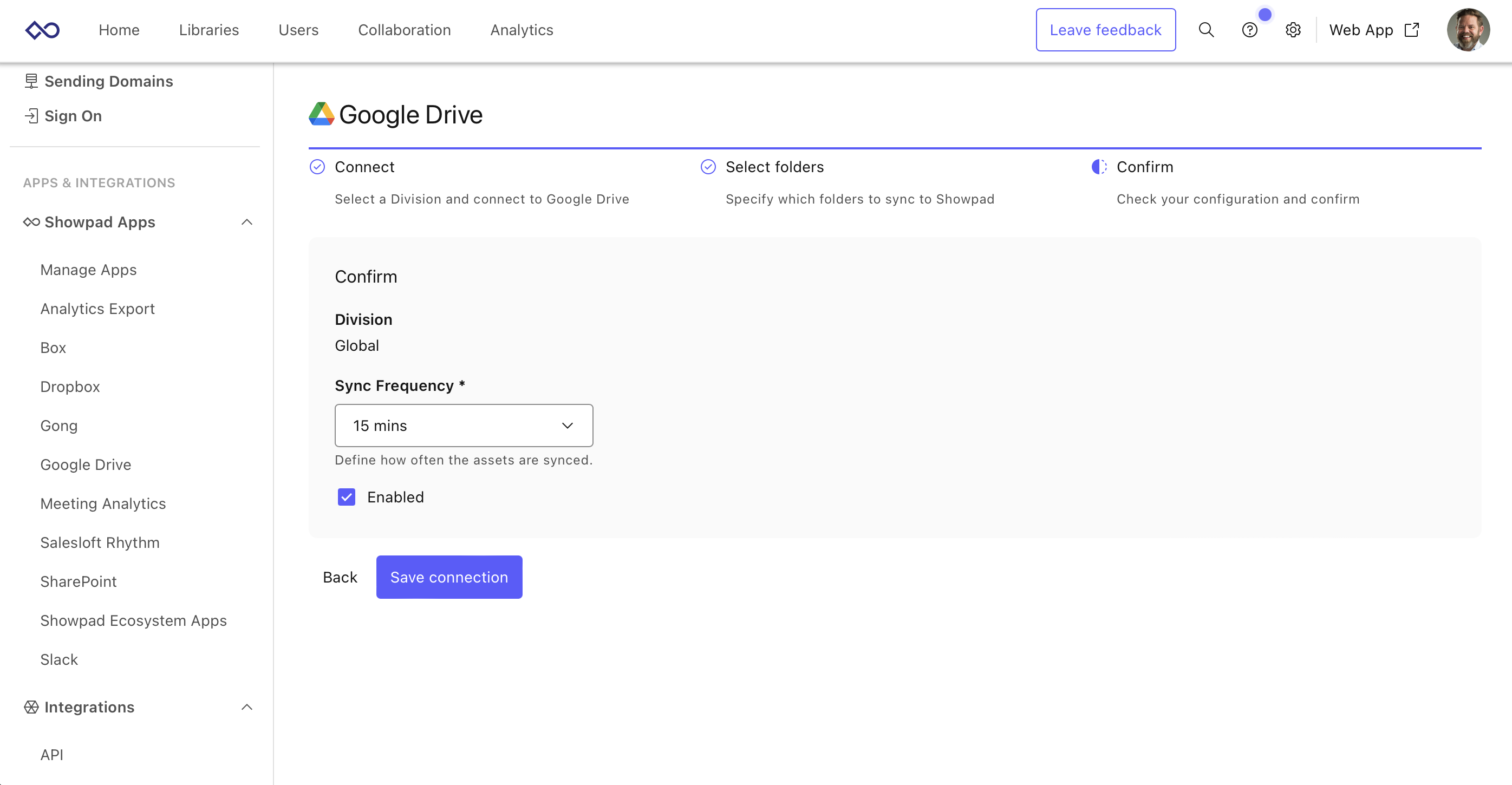Click the Select folders step checkmark icon
Image resolution: width=1512 pixels, height=785 pixels.
point(708,167)
